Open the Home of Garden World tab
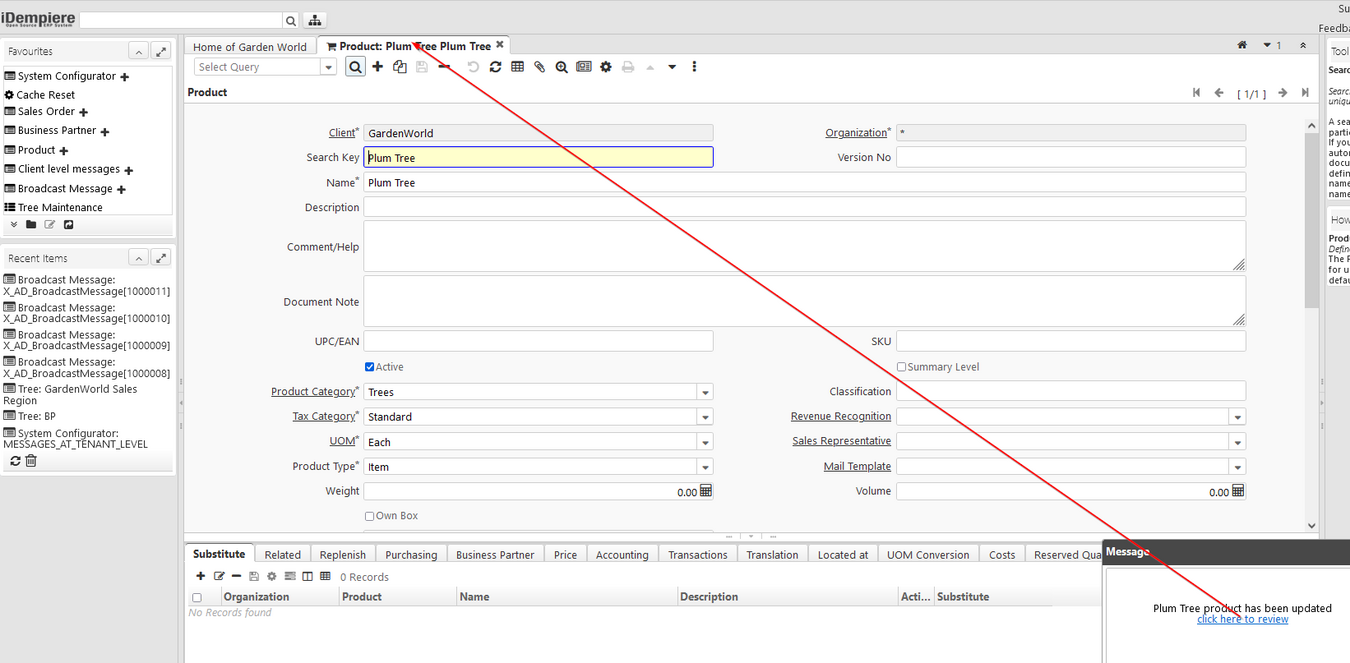This screenshot has width=1350, height=663. (249, 46)
